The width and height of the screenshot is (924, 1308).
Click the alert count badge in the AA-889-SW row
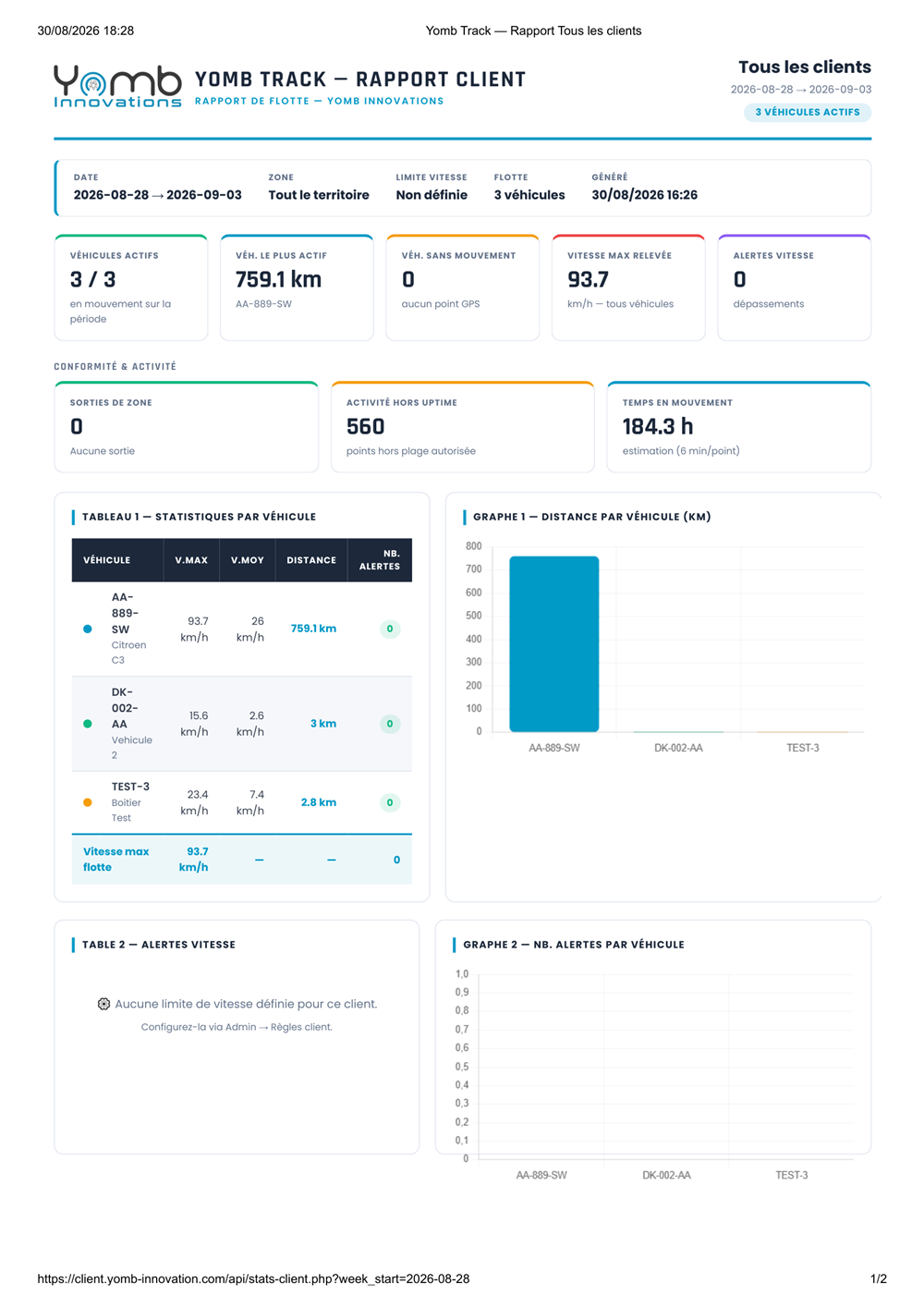coord(390,629)
